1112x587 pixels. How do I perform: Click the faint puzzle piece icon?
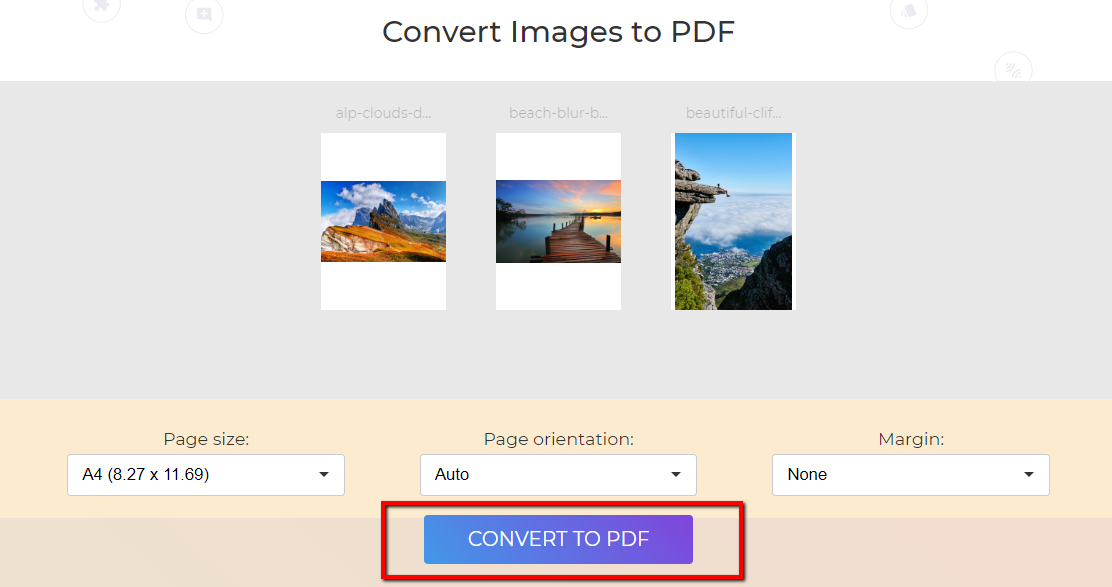click(x=101, y=7)
